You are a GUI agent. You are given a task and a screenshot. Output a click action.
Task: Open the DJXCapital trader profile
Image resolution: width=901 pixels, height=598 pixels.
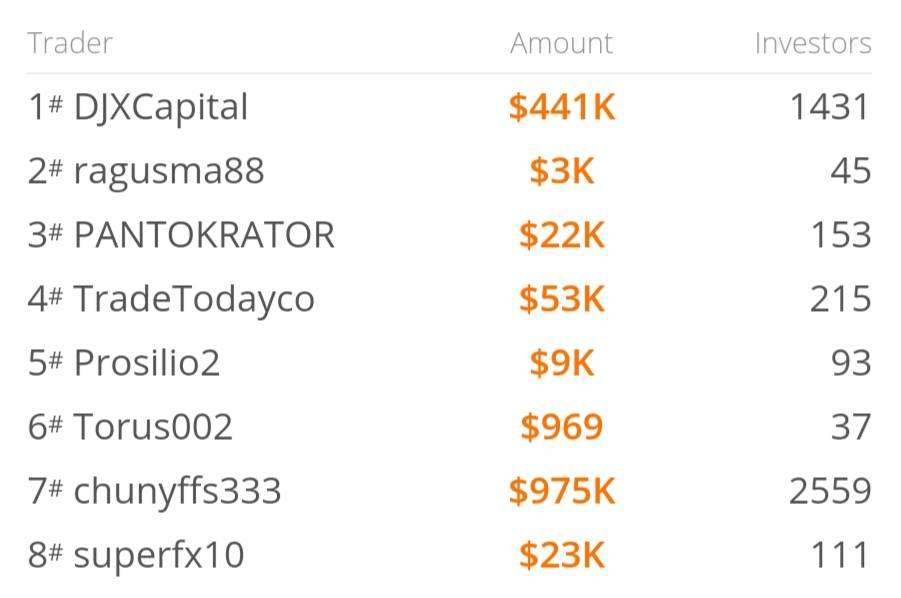coord(160,107)
